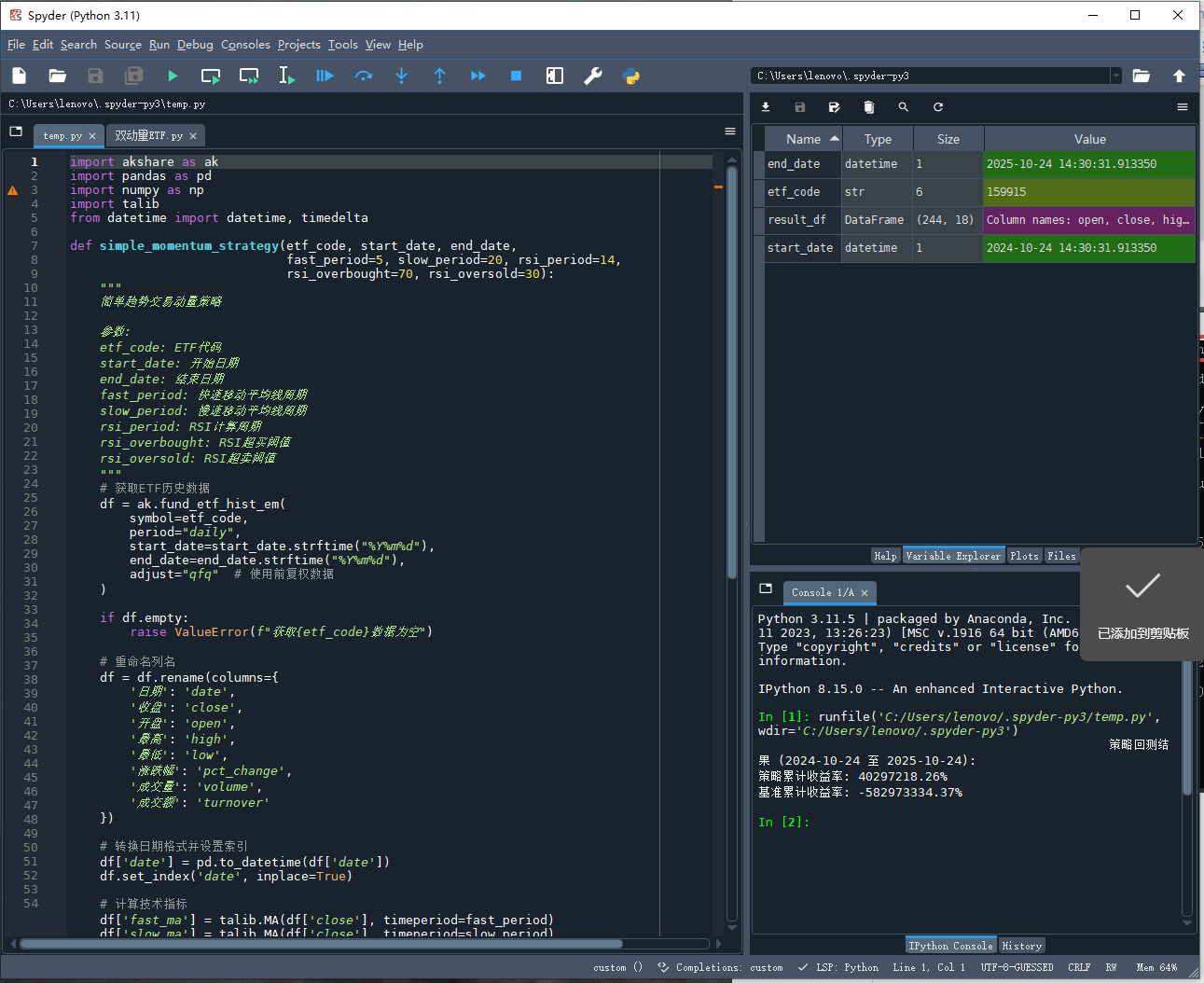Refresh variables in the Variable Explorer
Viewport: 1204px width, 983px height.
(938, 107)
